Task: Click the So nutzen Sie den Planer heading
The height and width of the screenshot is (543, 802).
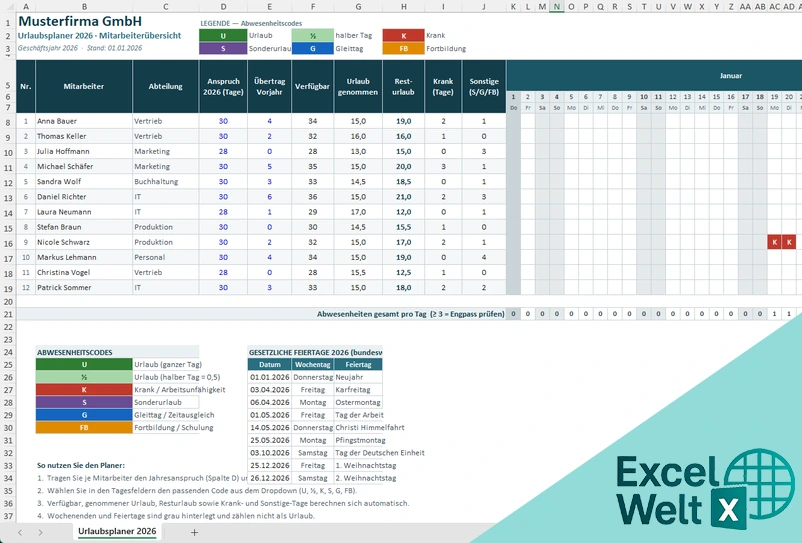Action: pos(81,465)
